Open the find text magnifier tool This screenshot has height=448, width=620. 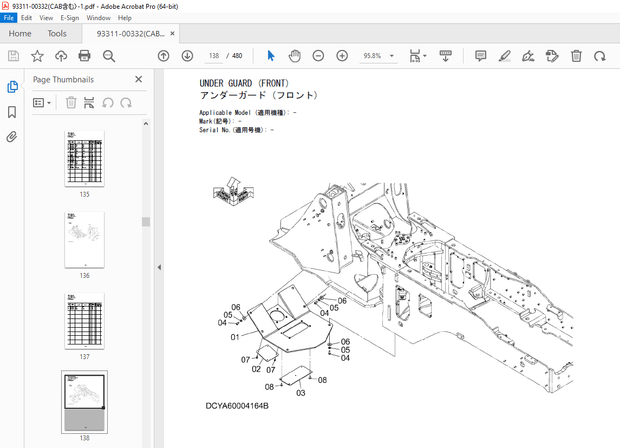pos(109,56)
